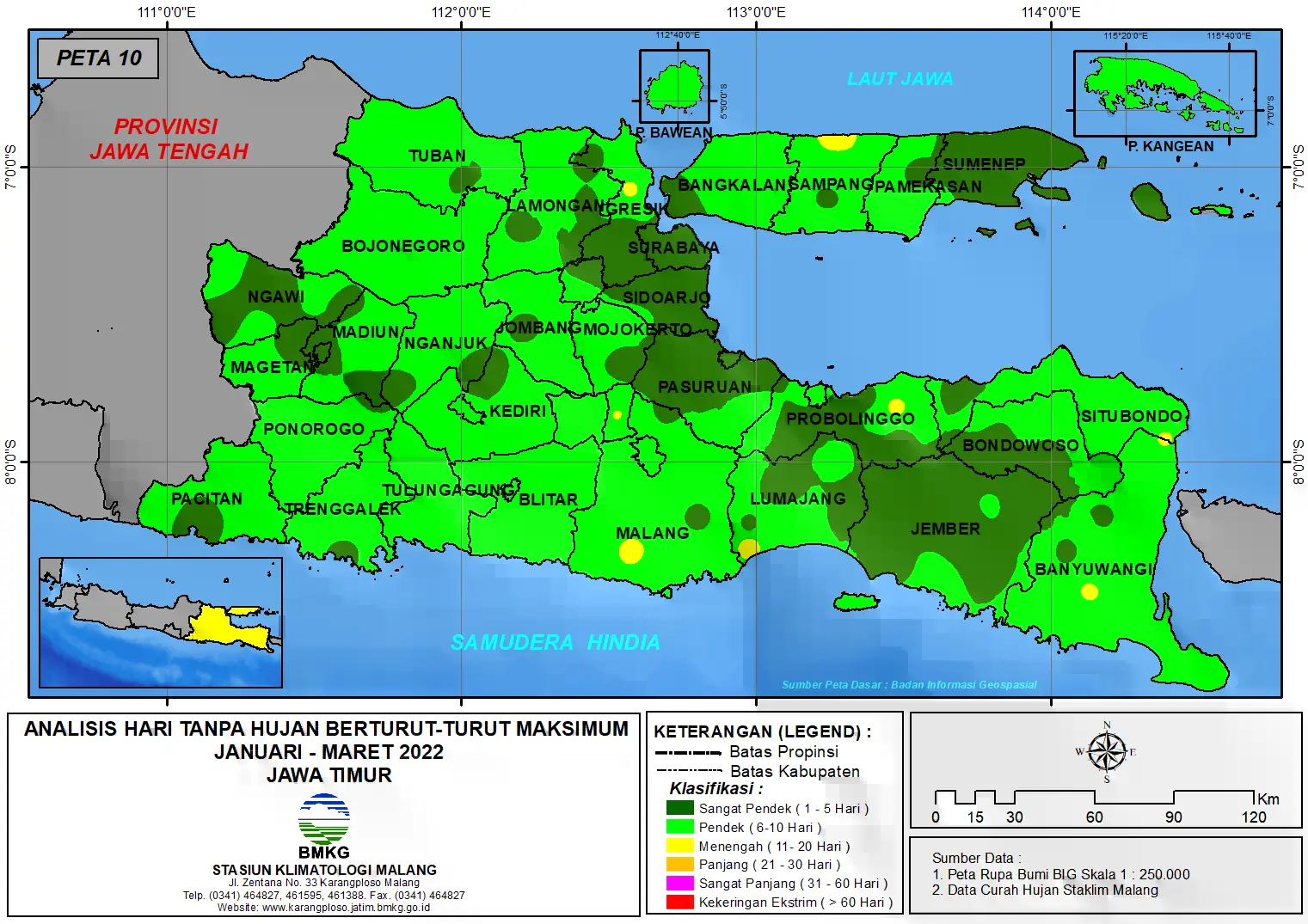Screen dimensions: 1308x924
Task: Click the red Kekeringan Ekstrim legend swatch
Action: (x=679, y=903)
